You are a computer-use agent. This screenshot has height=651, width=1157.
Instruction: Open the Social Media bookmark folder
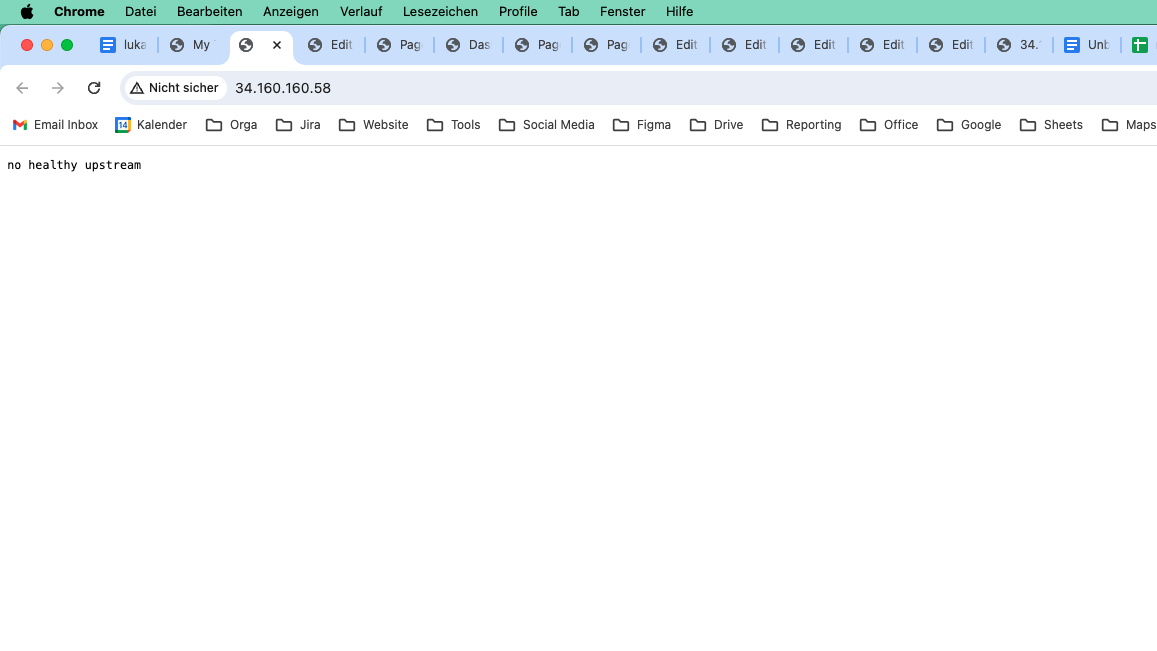(547, 125)
